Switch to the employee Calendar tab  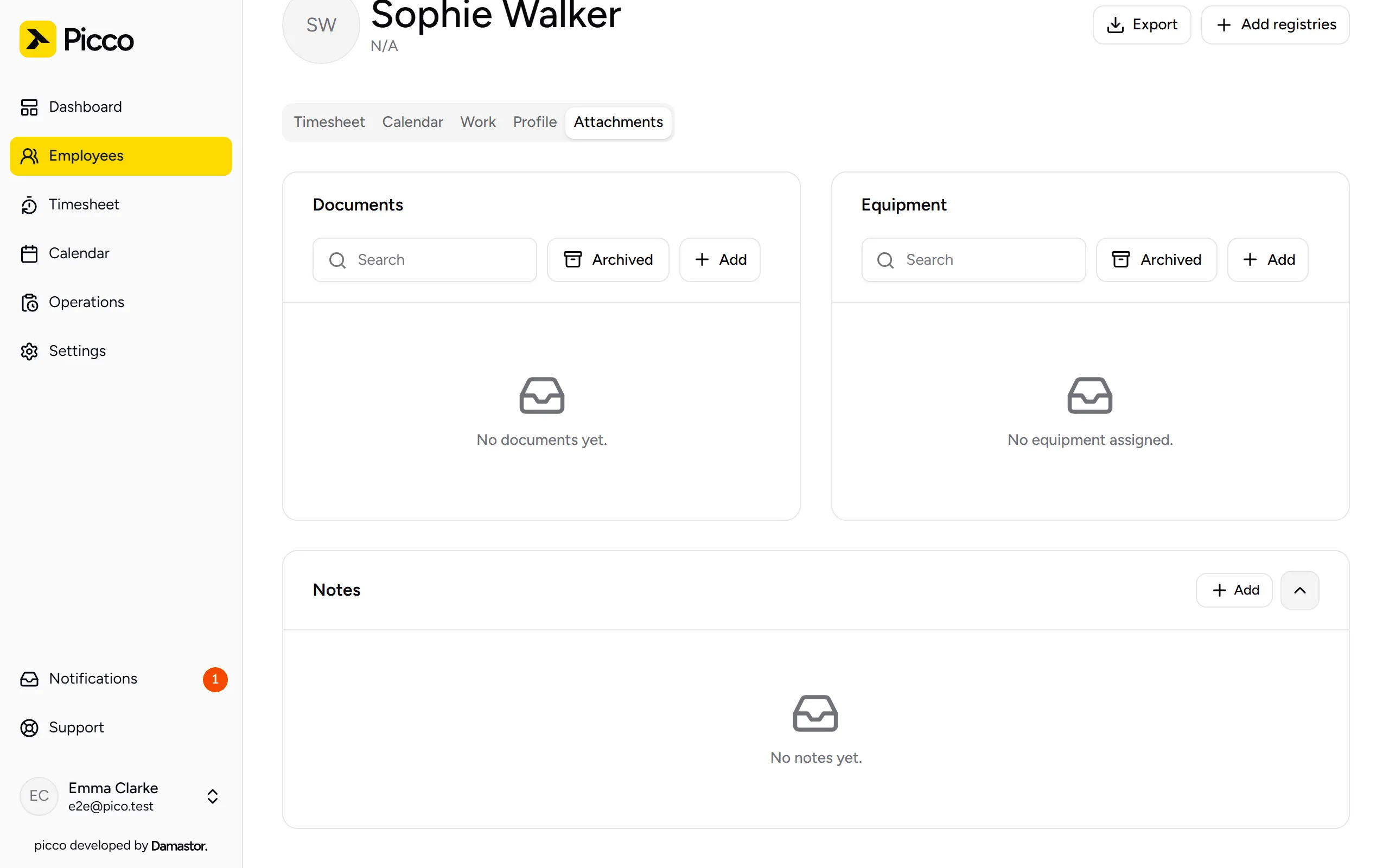click(x=413, y=122)
